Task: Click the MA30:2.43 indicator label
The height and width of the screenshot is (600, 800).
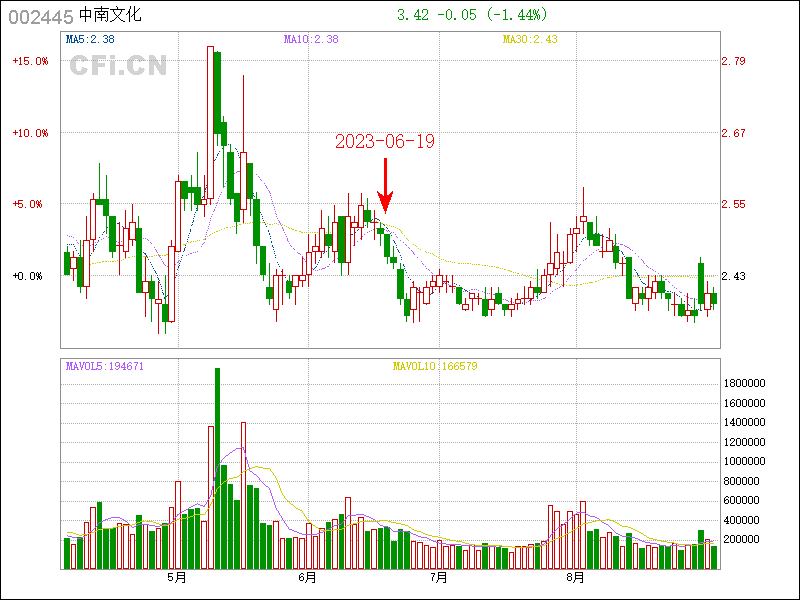Action: click(530, 40)
